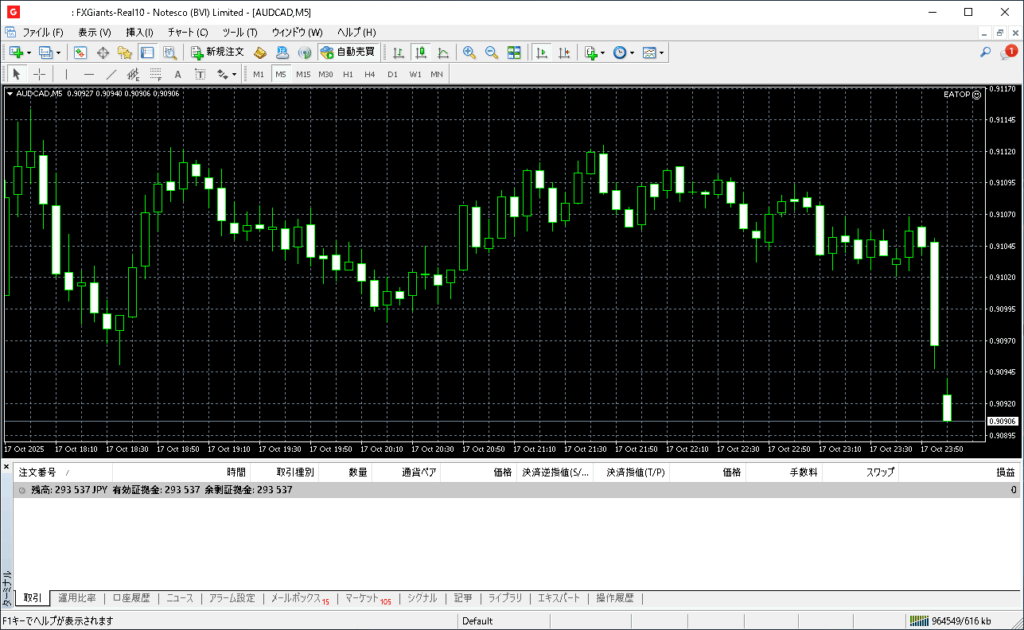Switch to the 口座履歴 tab

click(x=131, y=598)
